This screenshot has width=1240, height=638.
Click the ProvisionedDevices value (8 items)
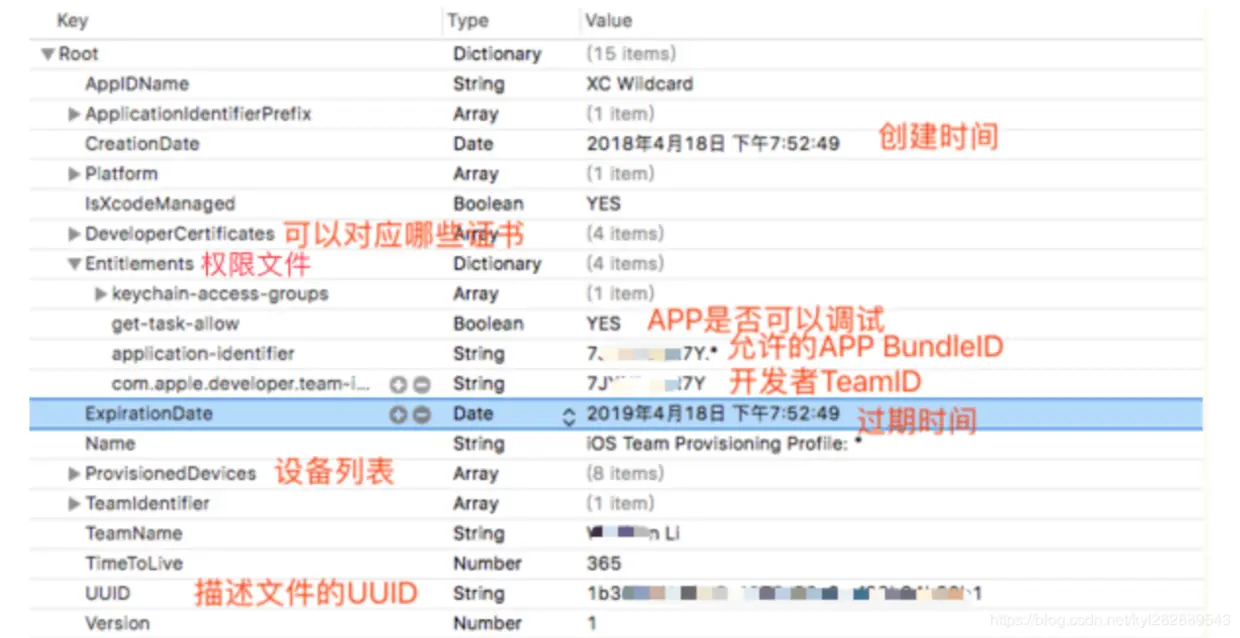pyautogui.click(x=624, y=474)
